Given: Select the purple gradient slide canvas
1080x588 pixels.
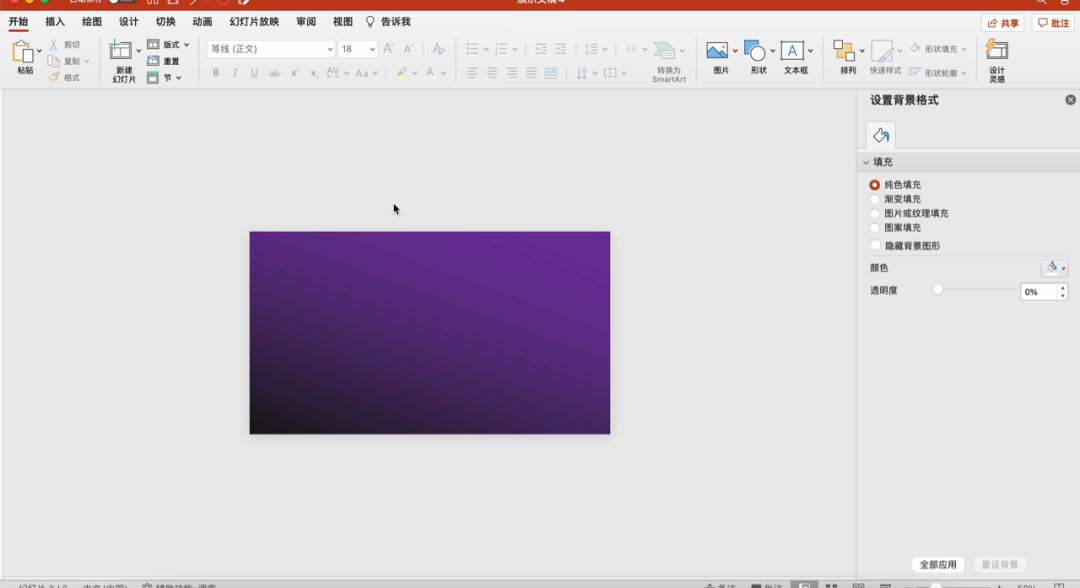Looking at the screenshot, I should (x=430, y=333).
